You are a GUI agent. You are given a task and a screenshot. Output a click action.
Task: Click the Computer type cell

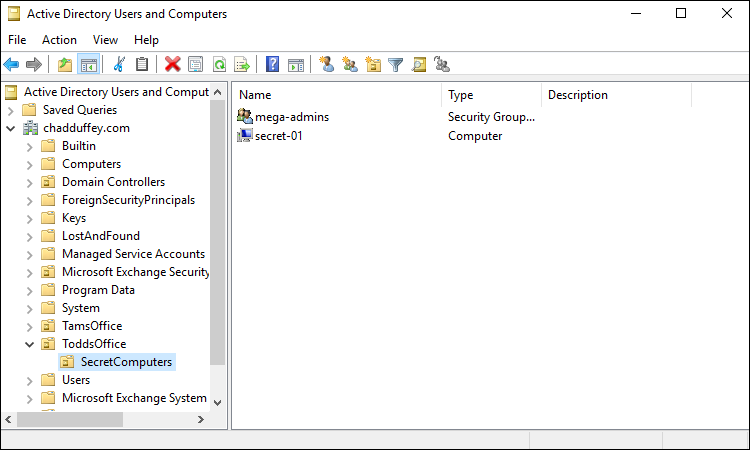pos(475,136)
